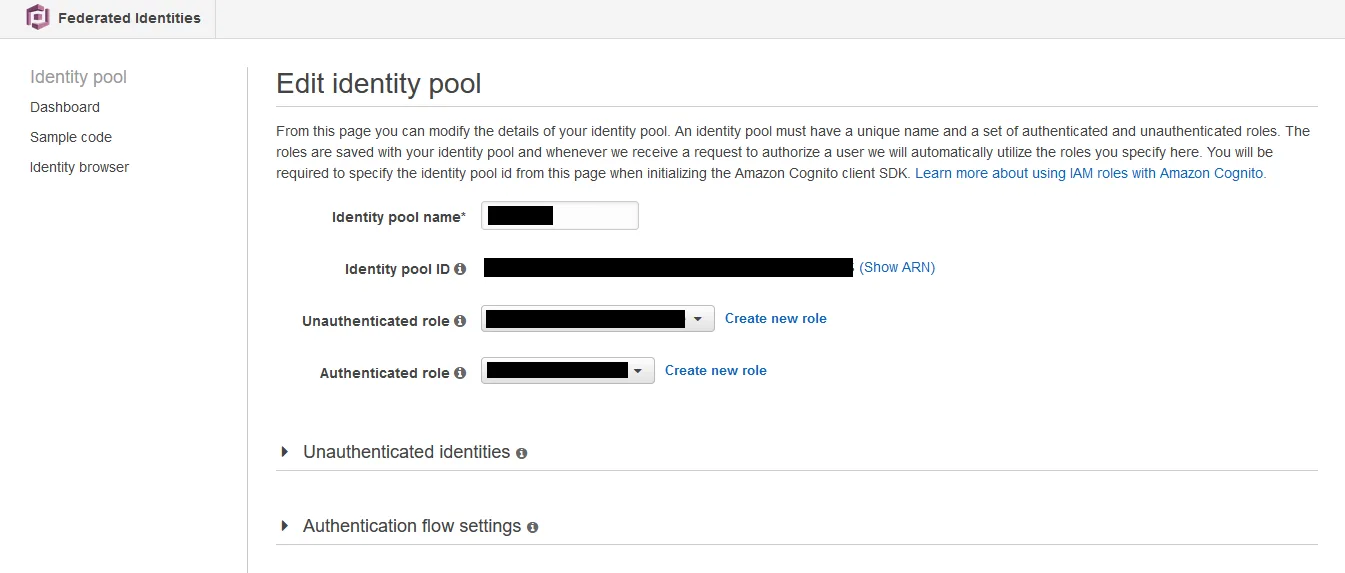The image size is (1345, 573).
Task: Open Identity browser in the sidebar
Action: pos(80,167)
